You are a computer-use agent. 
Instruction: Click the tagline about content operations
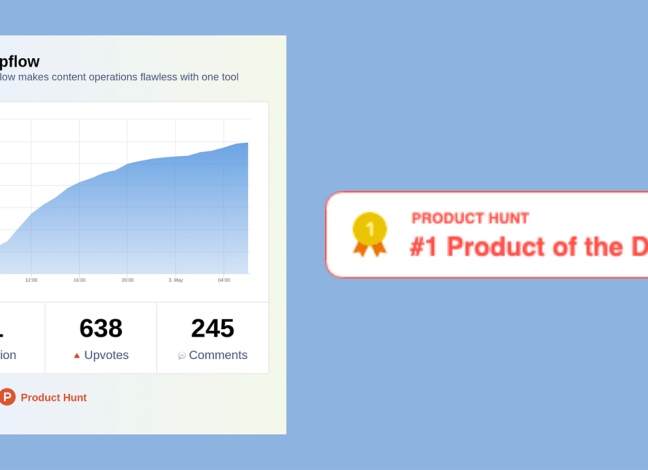click(119, 77)
